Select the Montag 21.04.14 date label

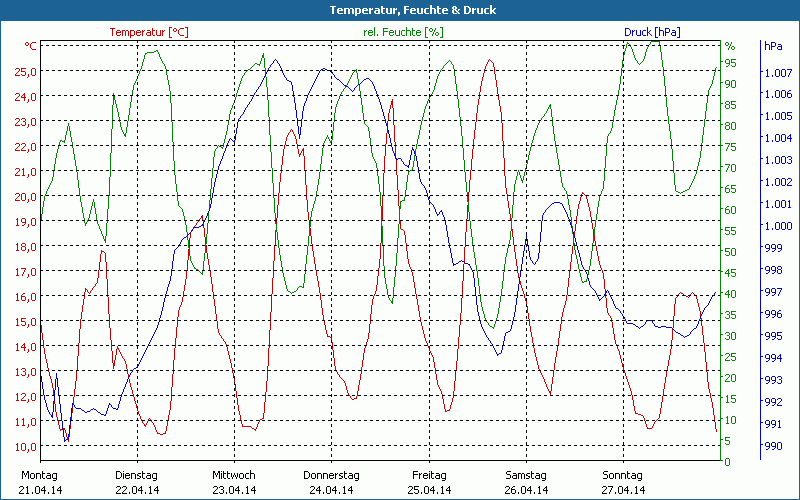tap(40, 482)
